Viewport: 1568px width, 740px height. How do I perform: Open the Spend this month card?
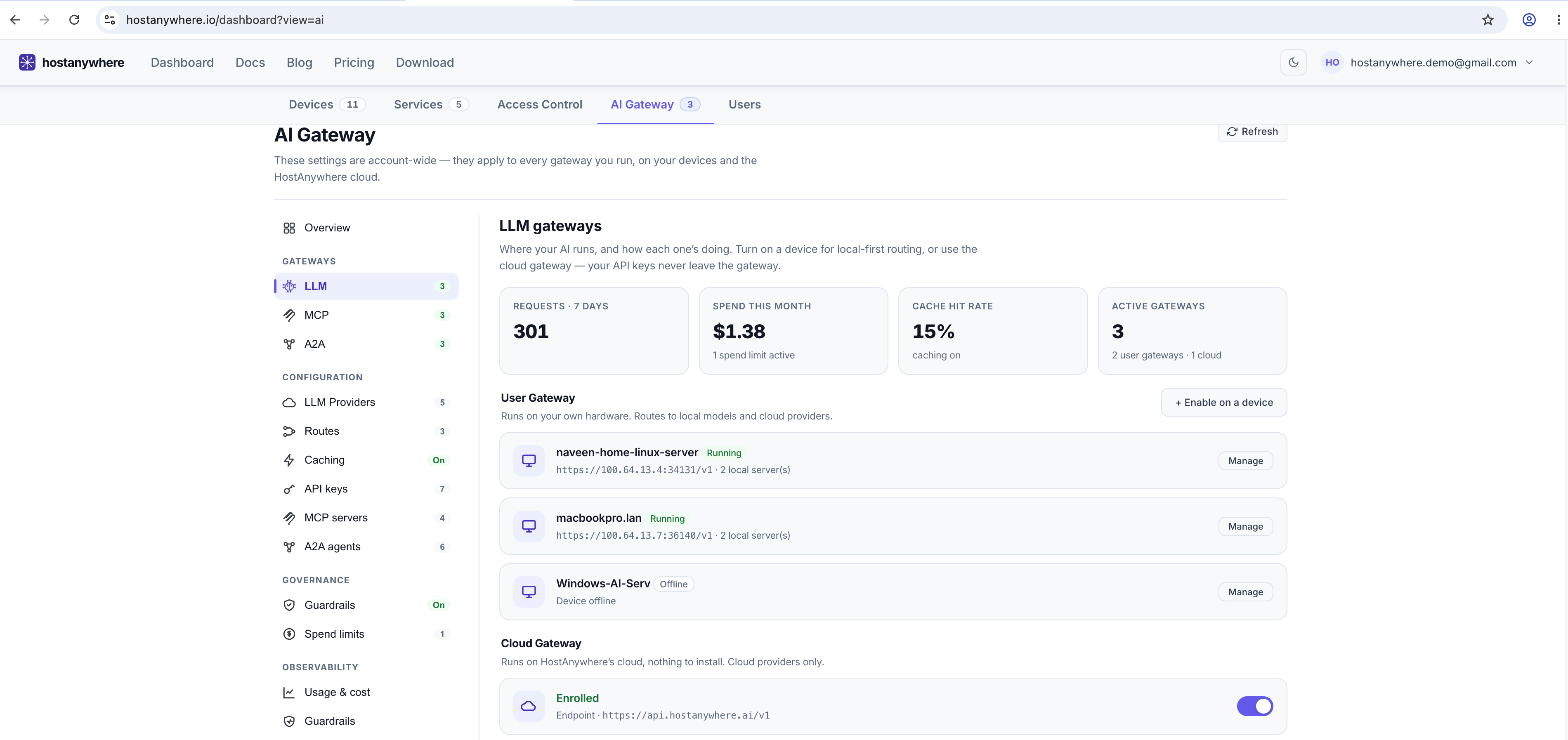[x=793, y=330]
